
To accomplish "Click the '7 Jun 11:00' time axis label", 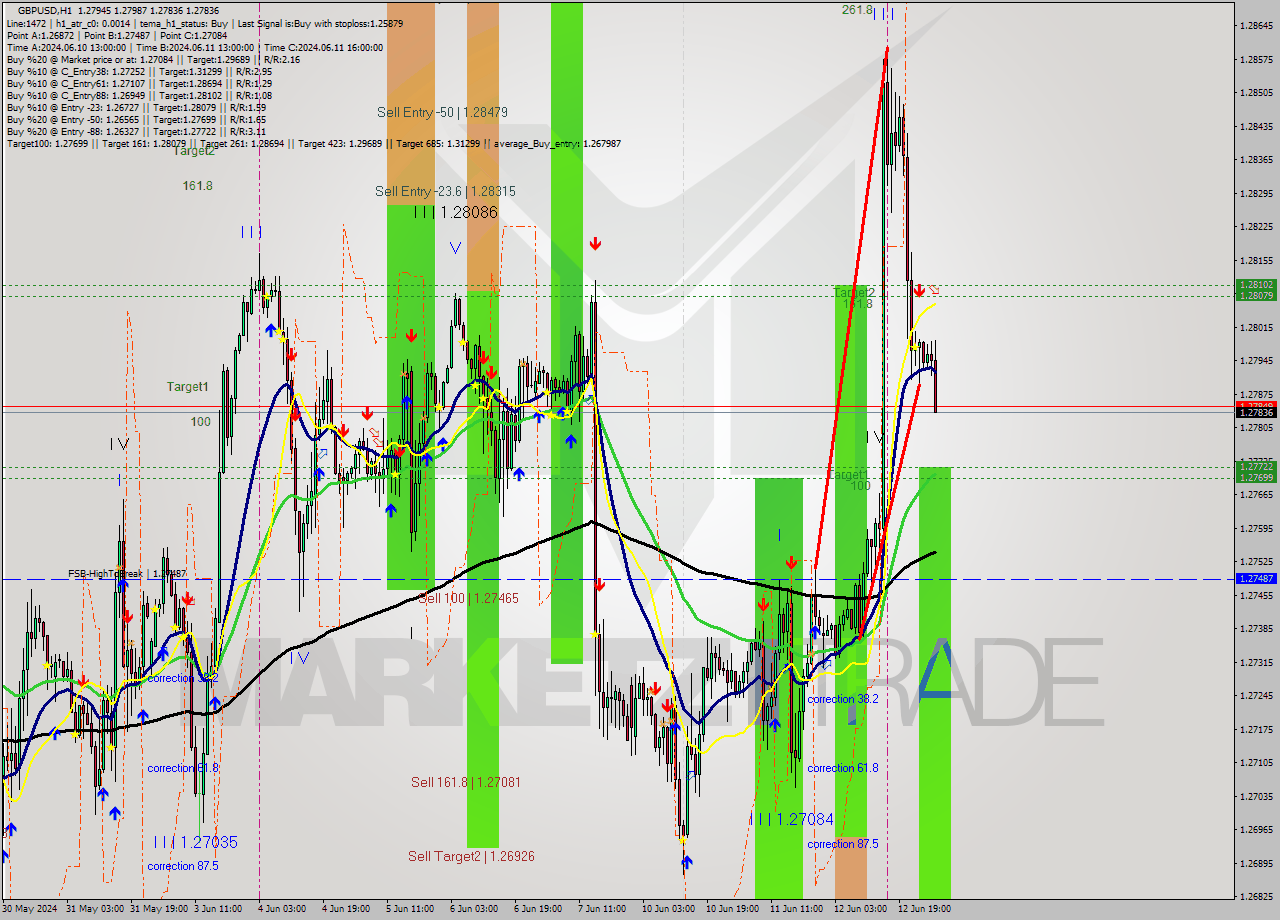I will pos(602,909).
